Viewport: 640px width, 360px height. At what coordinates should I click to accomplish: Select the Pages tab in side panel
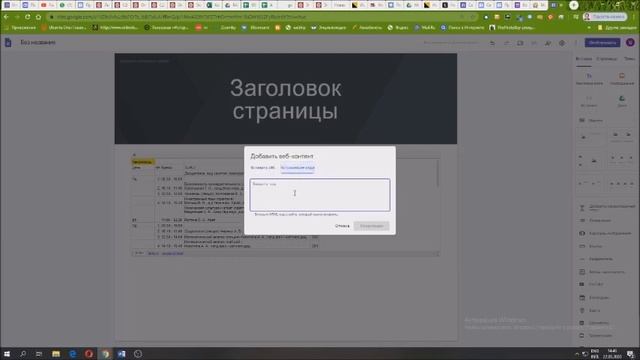tap(607, 59)
